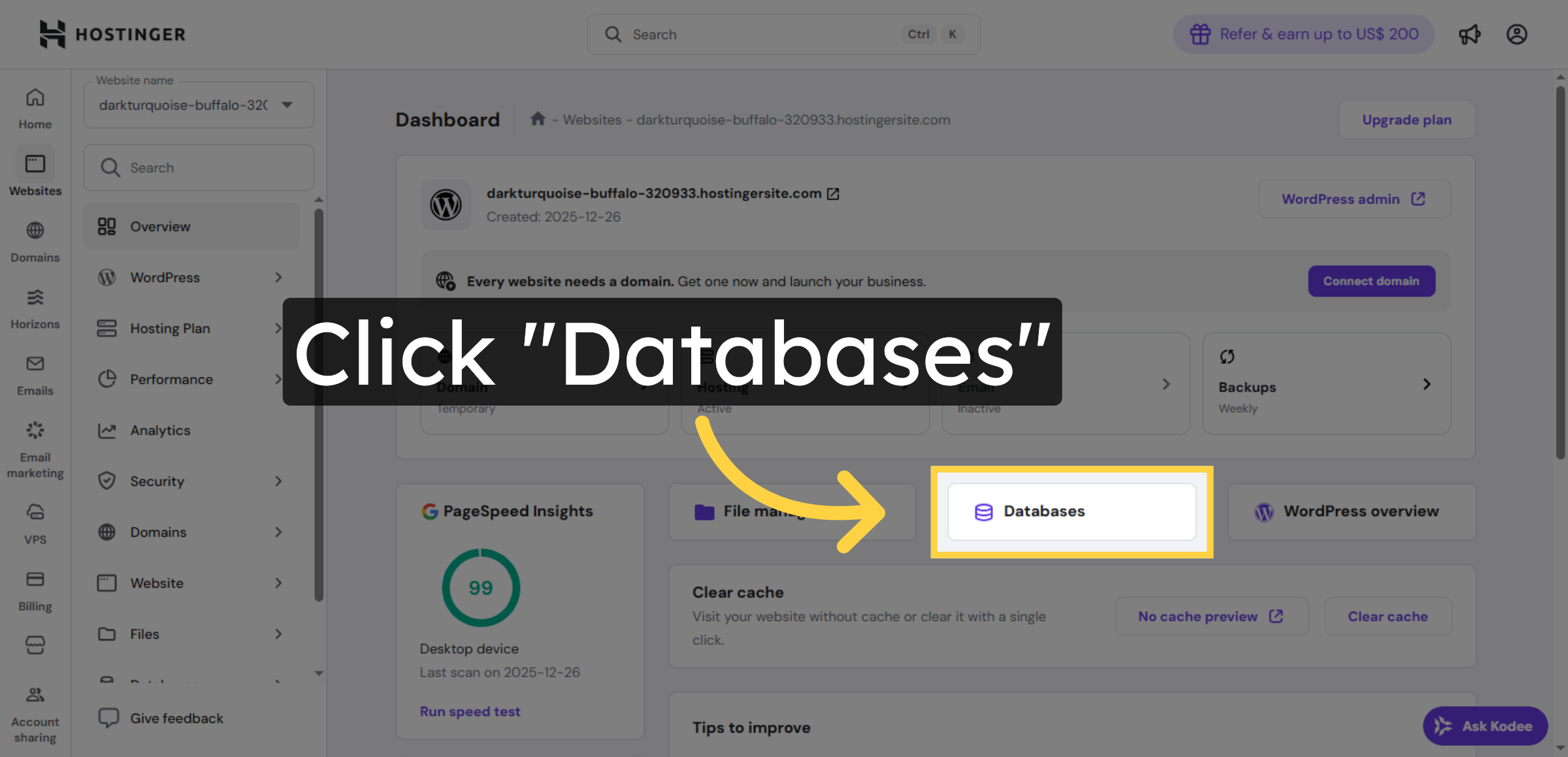This screenshot has width=1568, height=757.
Task: Open the Performance menu entry
Action: 191,379
